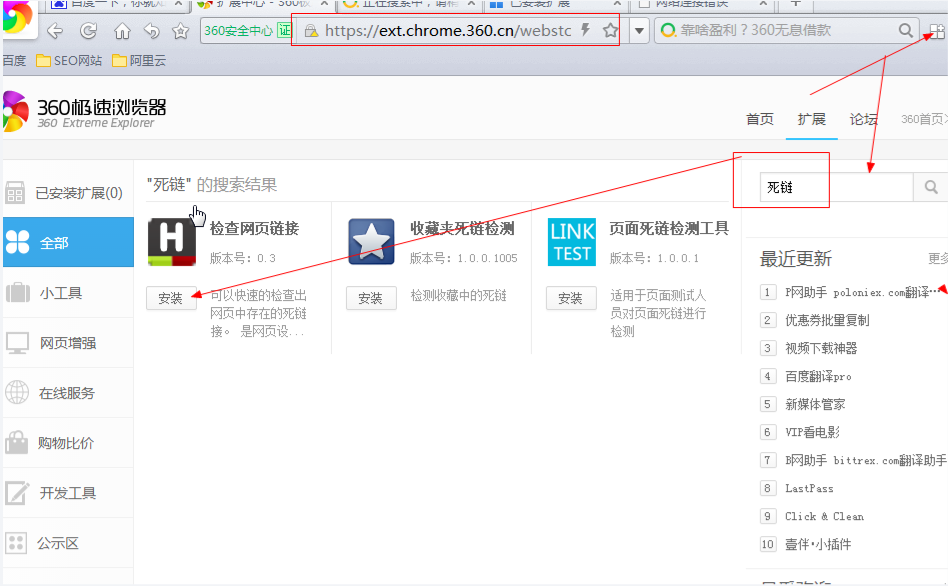Click the extension search magnifier button
The image size is (948, 586).
click(x=931, y=187)
